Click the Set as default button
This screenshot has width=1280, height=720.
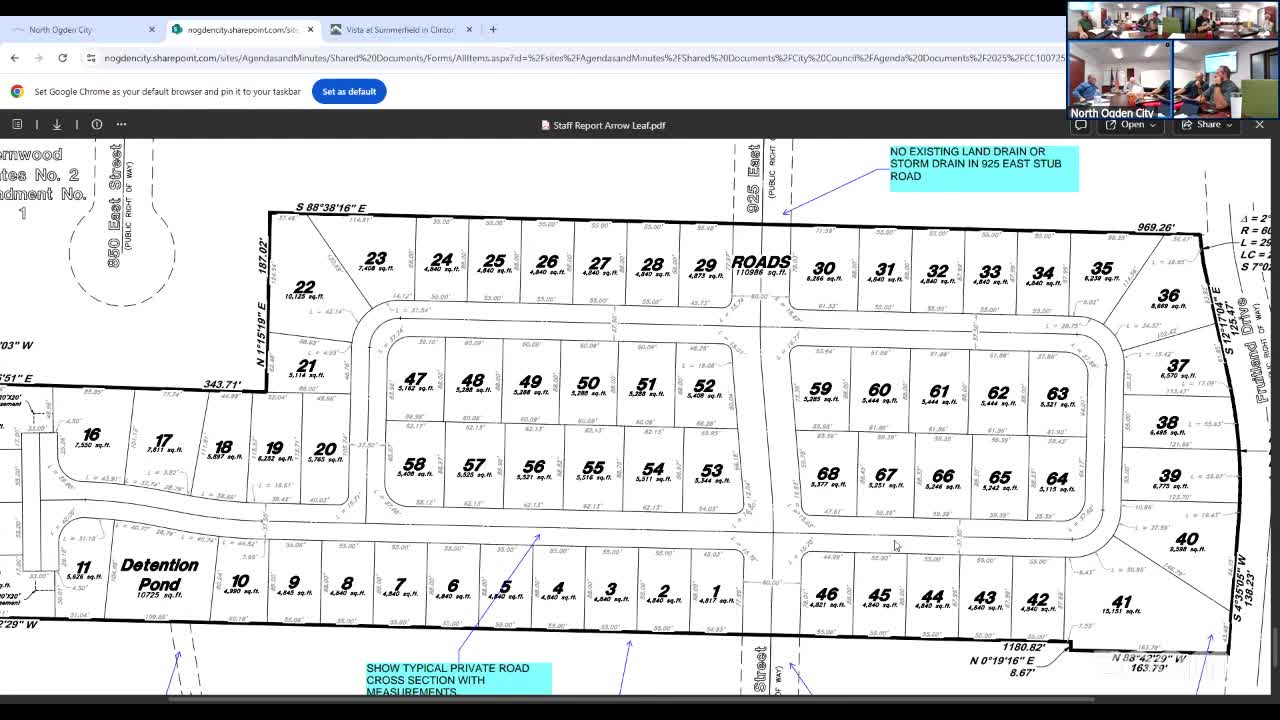point(349,91)
